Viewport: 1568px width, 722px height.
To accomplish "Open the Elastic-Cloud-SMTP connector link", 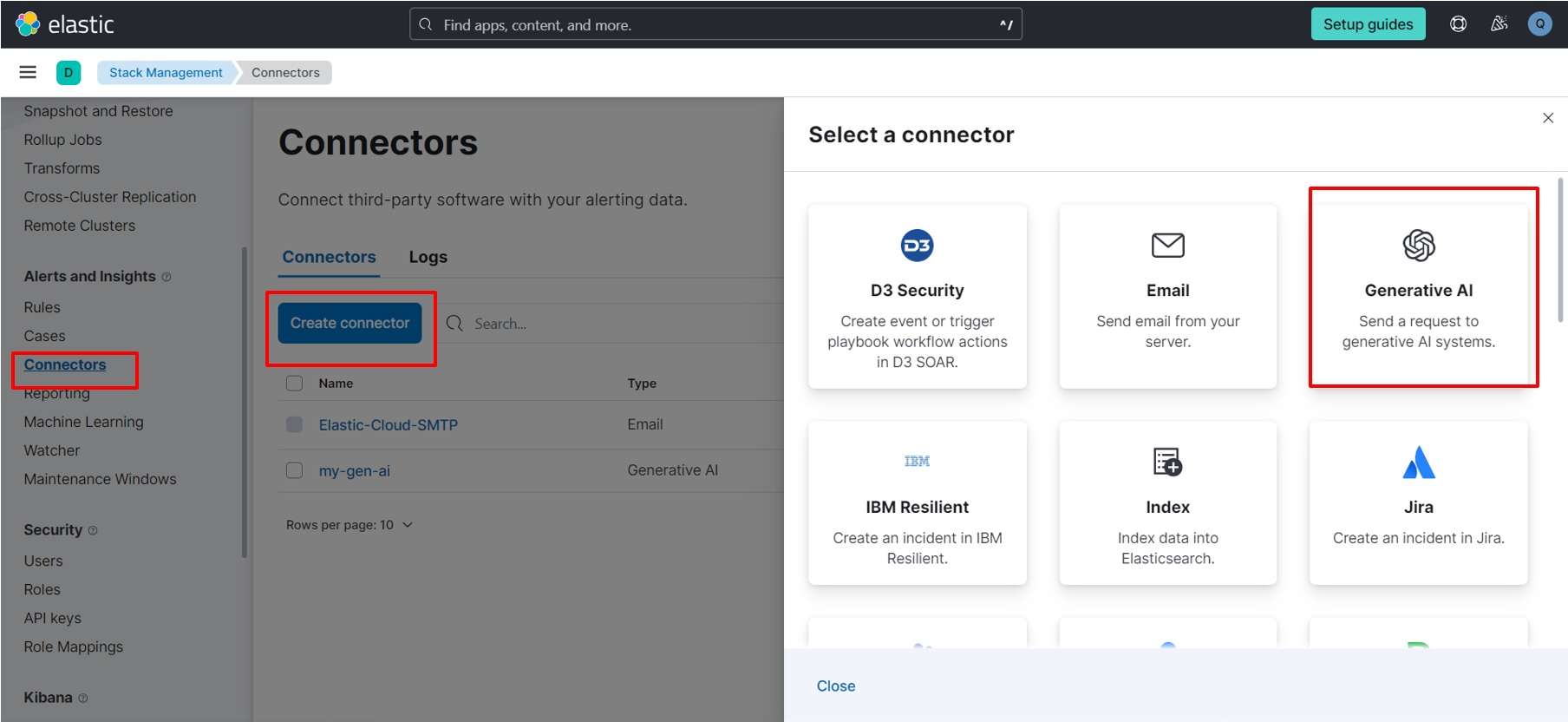I will [388, 424].
